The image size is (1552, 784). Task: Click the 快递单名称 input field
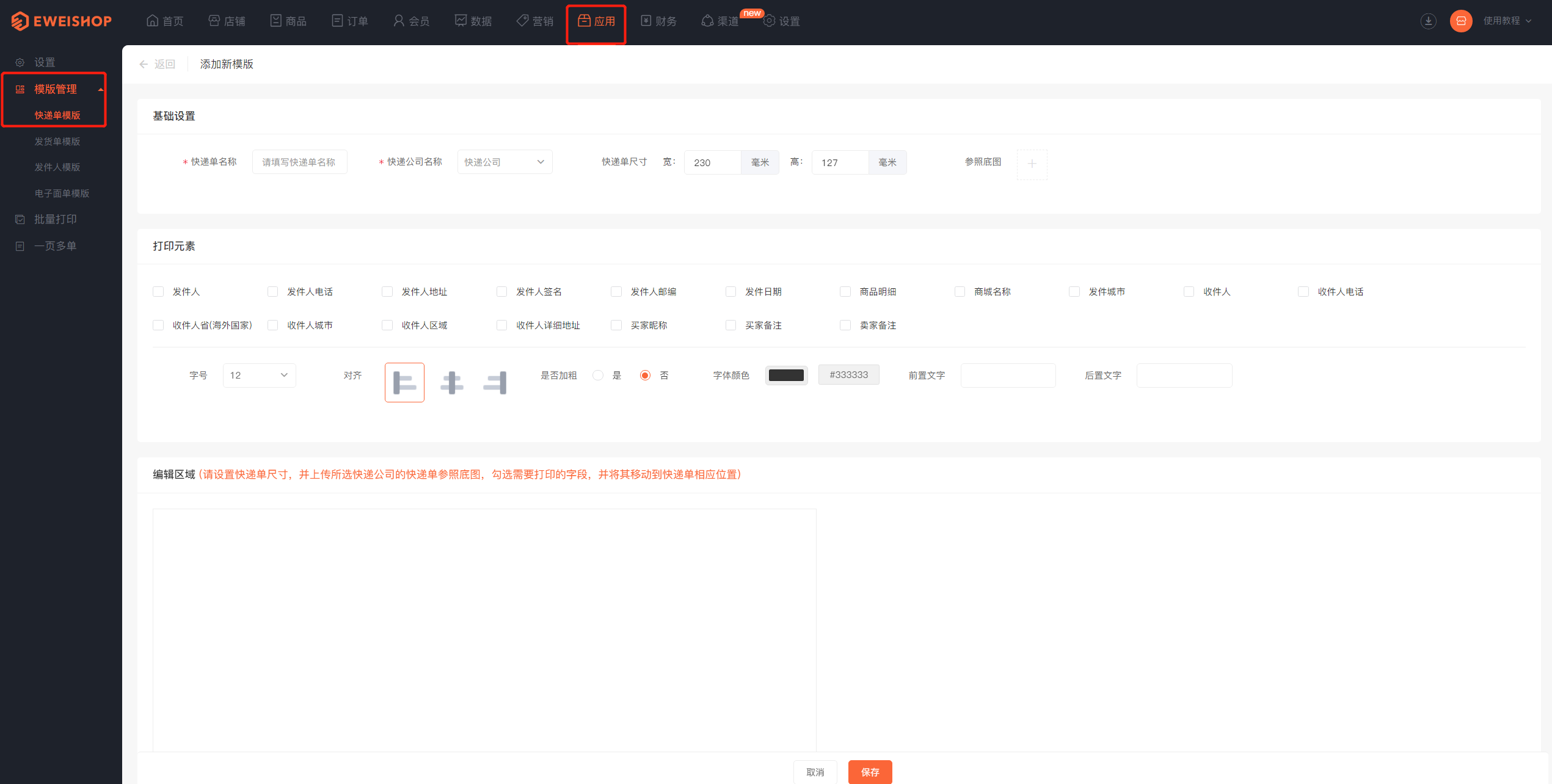[x=299, y=162]
